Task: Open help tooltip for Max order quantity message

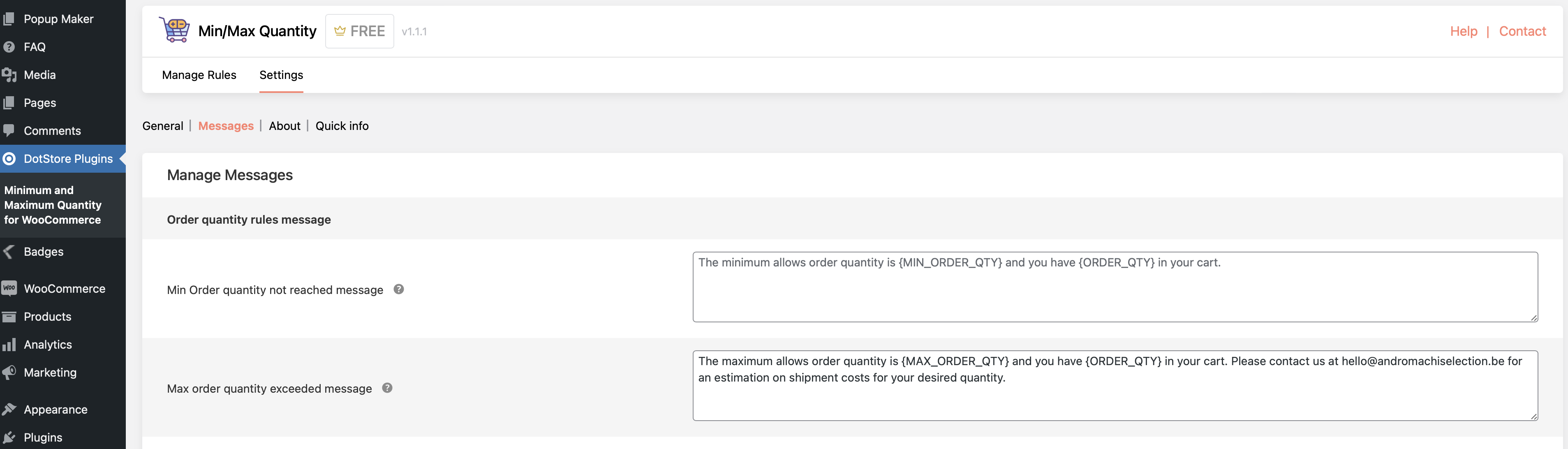Action: [387, 388]
